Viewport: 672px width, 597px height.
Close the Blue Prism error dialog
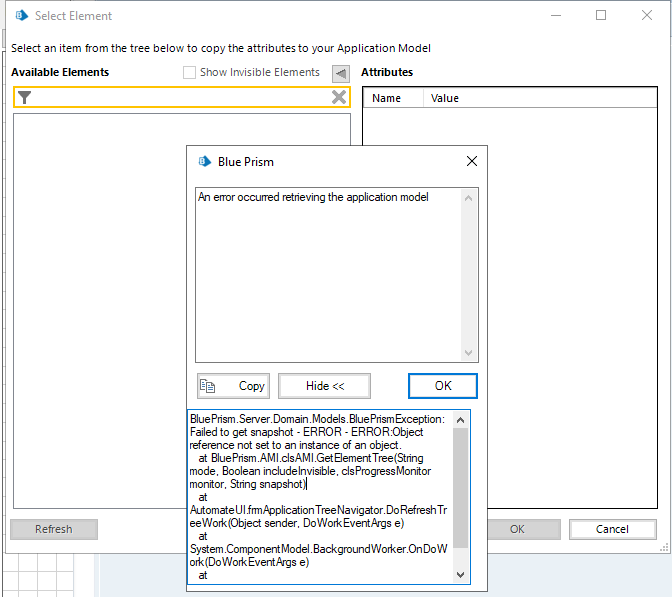coord(472,161)
